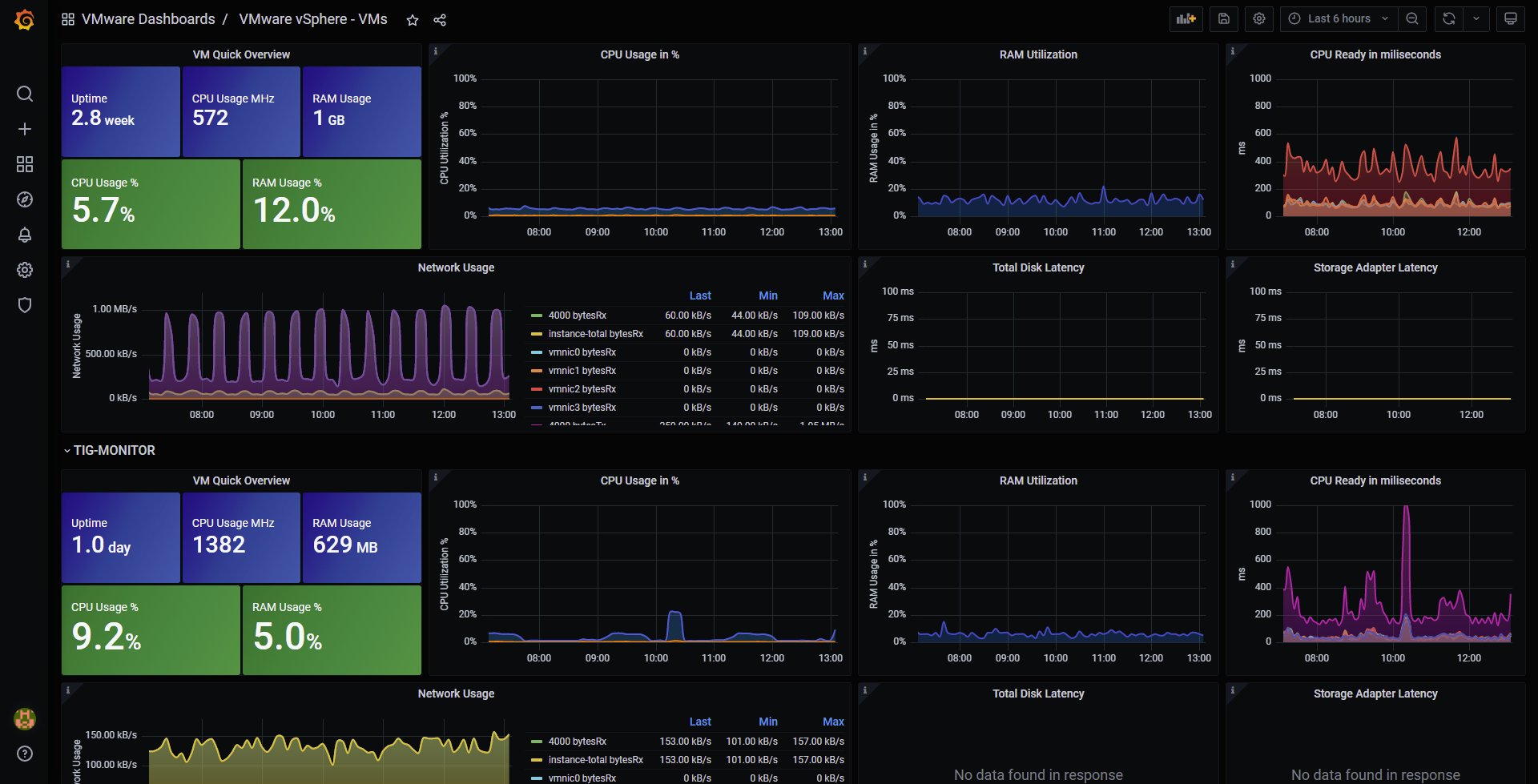Add a new panel to dashboard
1538x784 pixels.
[x=1186, y=18]
